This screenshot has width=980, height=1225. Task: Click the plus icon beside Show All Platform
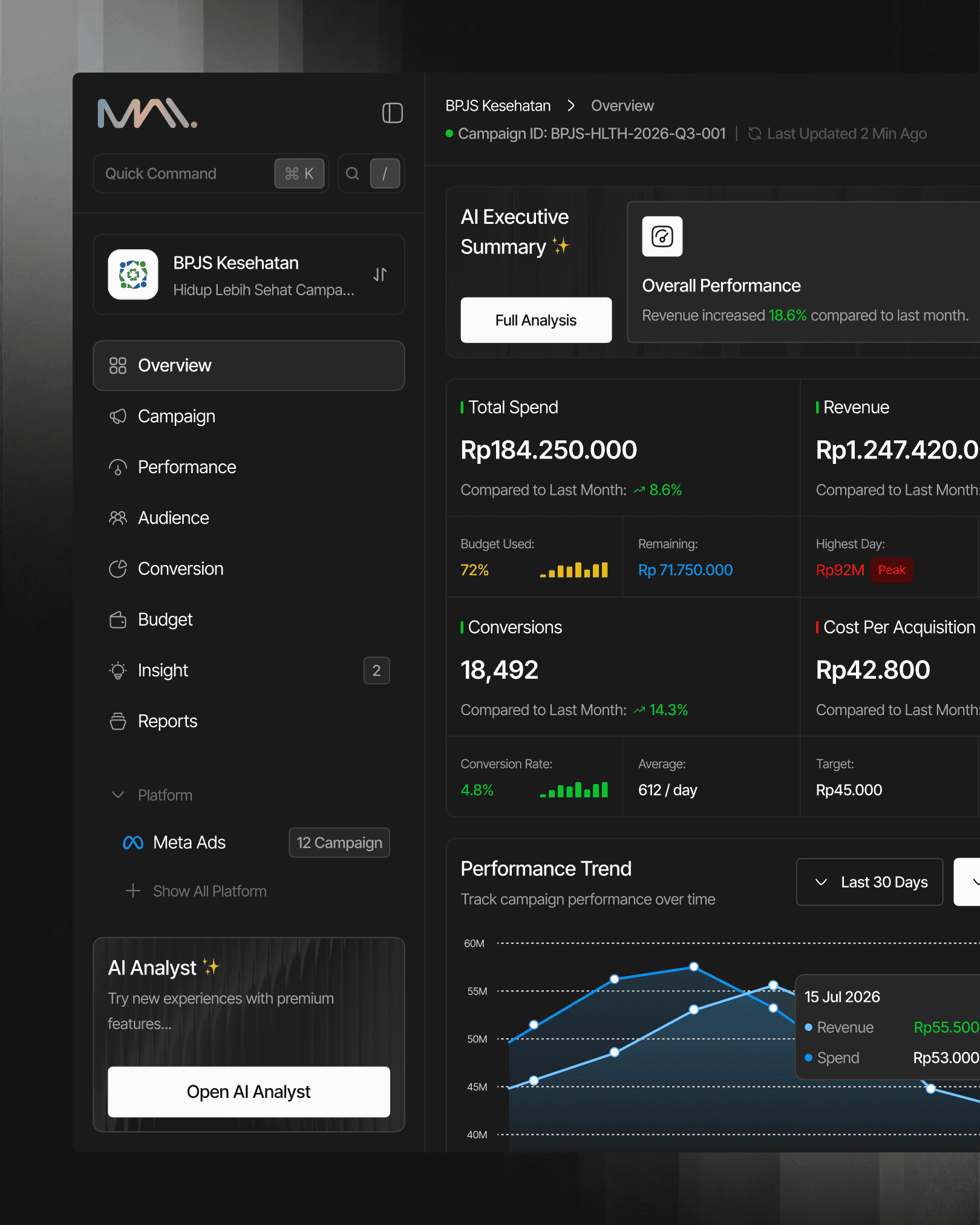(133, 891)
